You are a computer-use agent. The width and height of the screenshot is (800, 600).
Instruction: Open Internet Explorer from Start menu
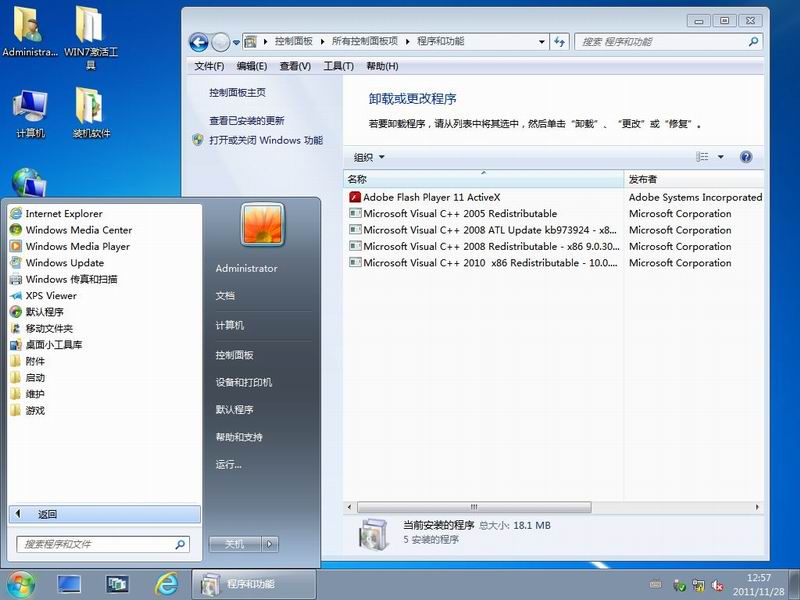(x=105, y=214)
